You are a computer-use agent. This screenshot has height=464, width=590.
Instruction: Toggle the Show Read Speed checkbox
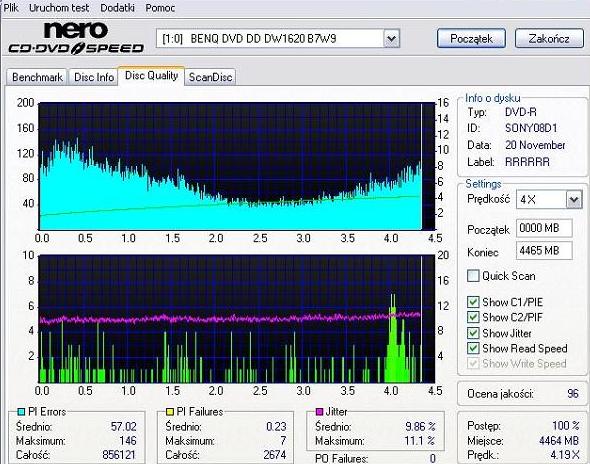pyautogui.click(x=473, y=348)
